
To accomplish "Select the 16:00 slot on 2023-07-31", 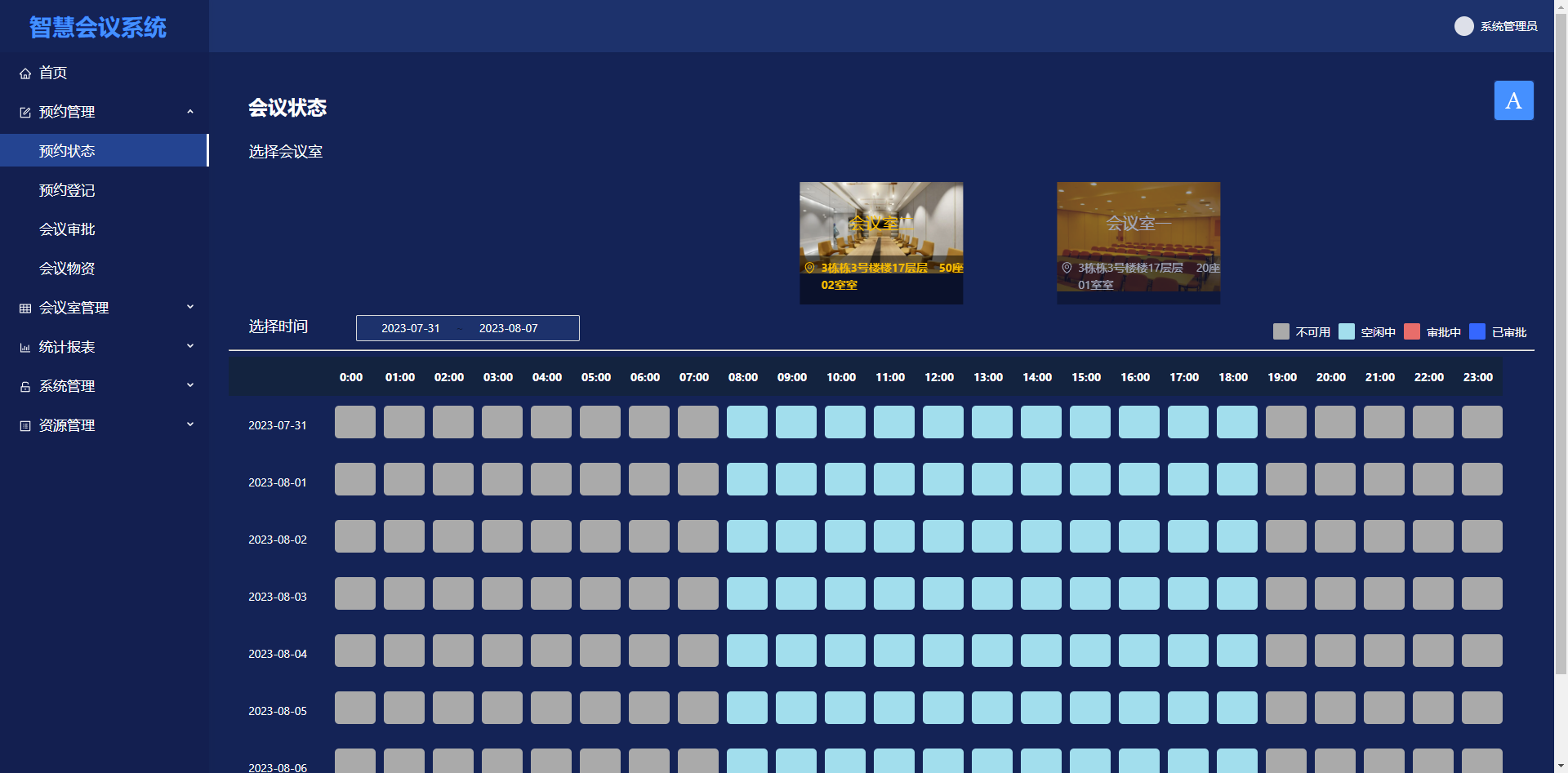I will [1139, 422].
